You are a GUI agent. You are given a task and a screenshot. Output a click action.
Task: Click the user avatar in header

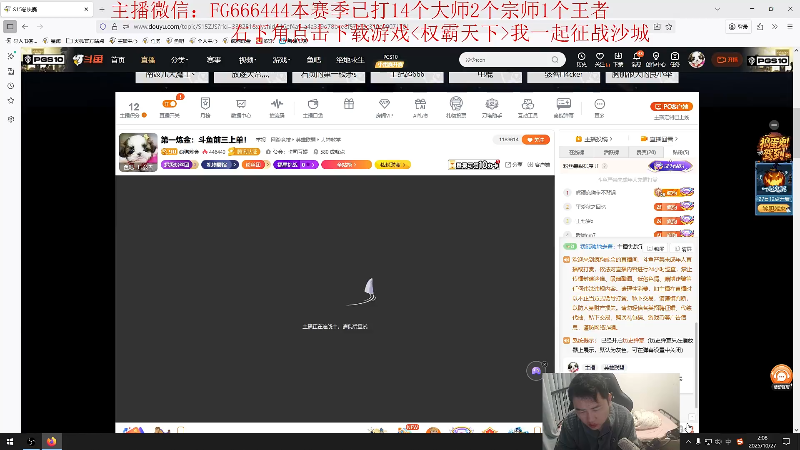coord(696,60)
